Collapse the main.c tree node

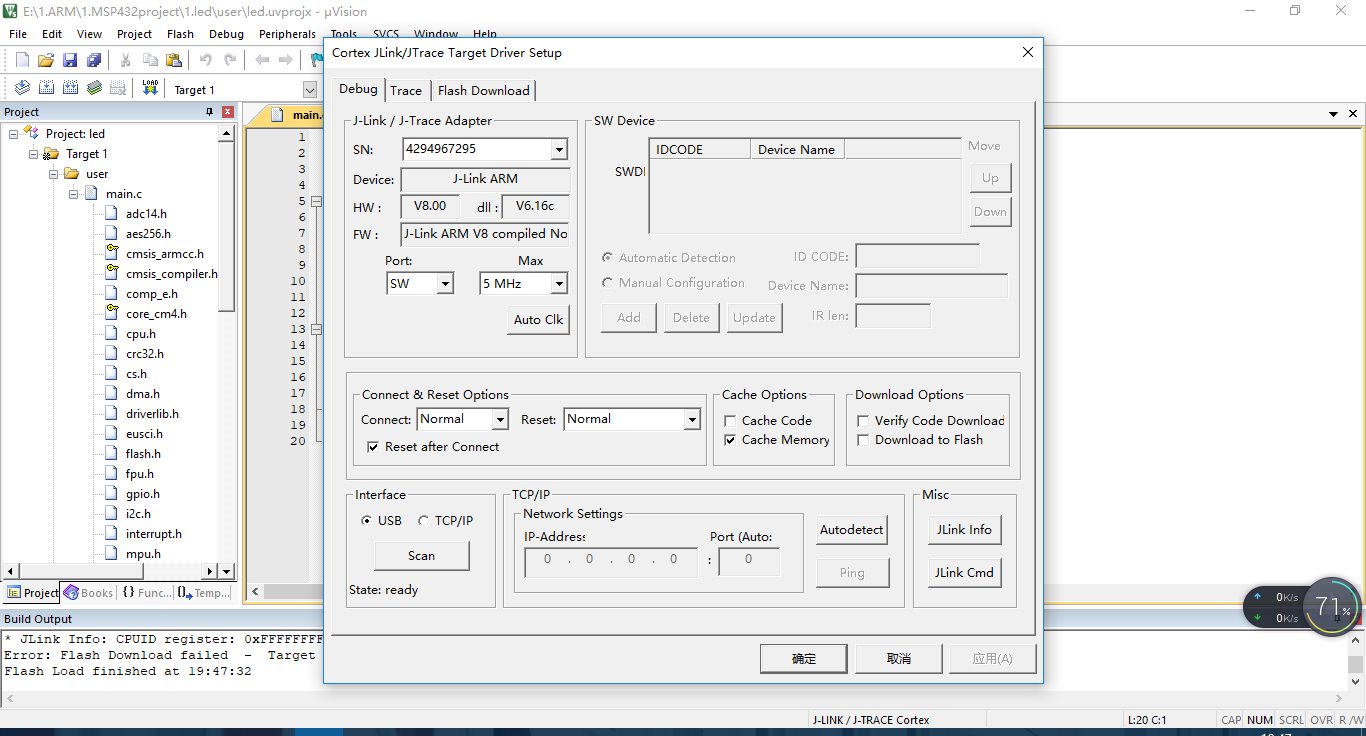74,194
